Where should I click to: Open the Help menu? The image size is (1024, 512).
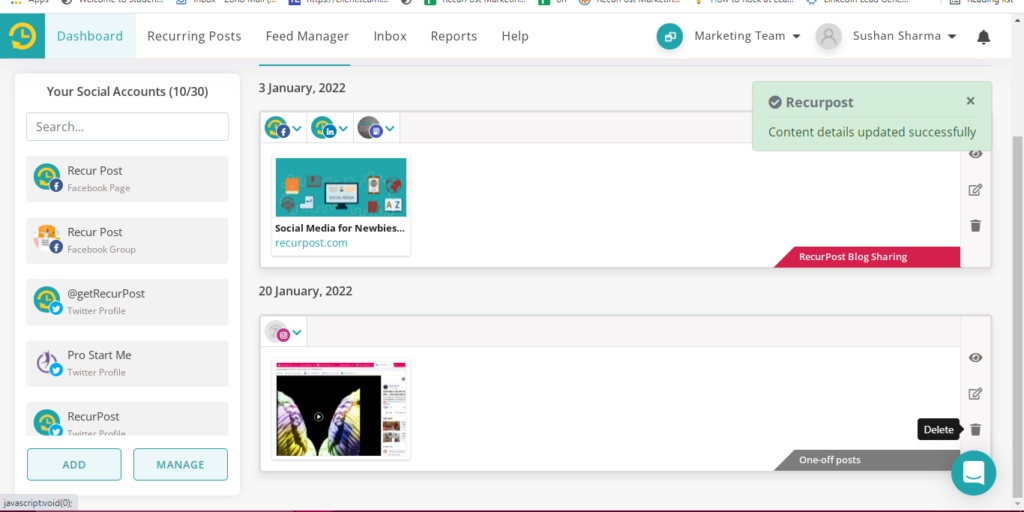515,36
